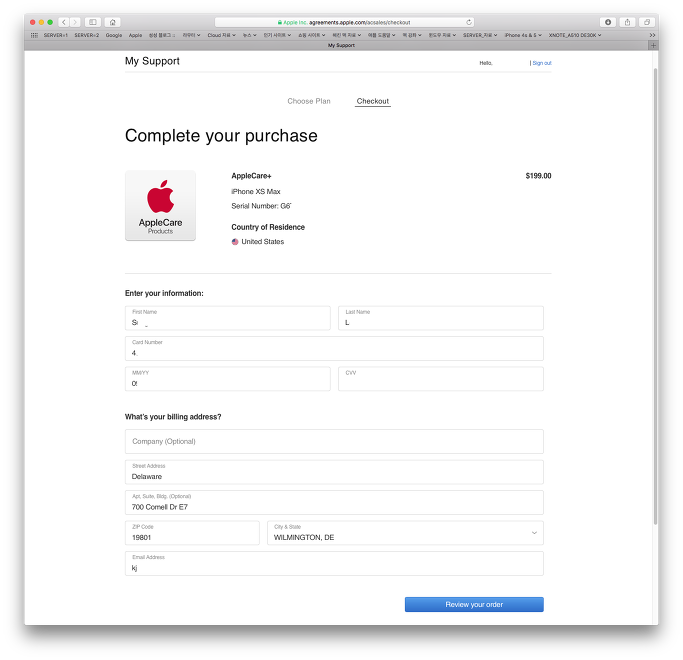
Task: Add a new tab with plus button
Action: coord(653,45)
